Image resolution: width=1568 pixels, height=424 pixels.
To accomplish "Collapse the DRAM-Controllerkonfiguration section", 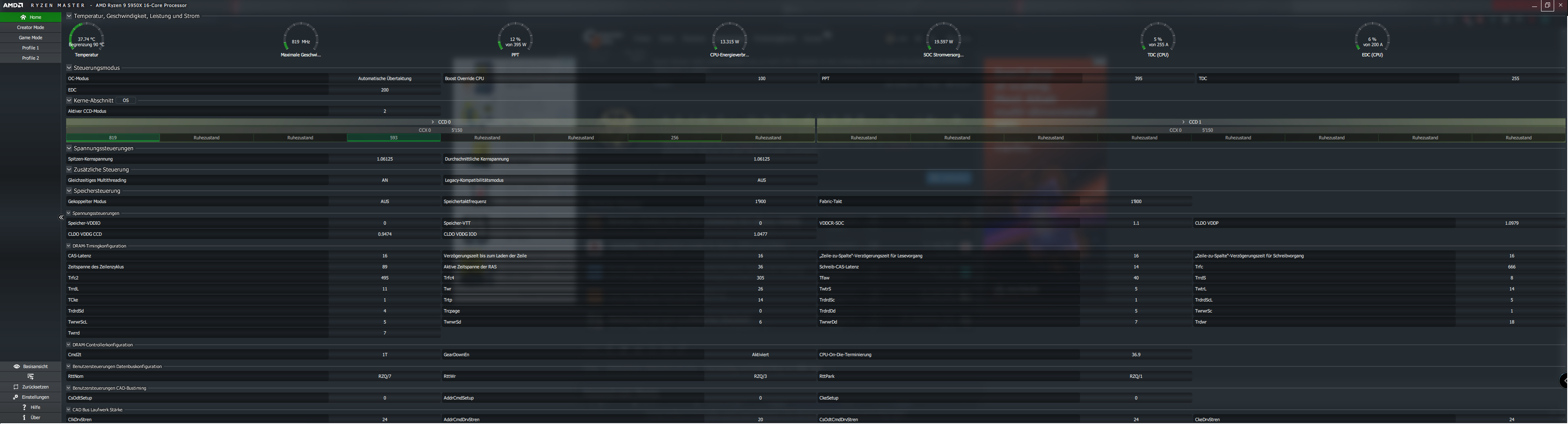I will point(69,345).
